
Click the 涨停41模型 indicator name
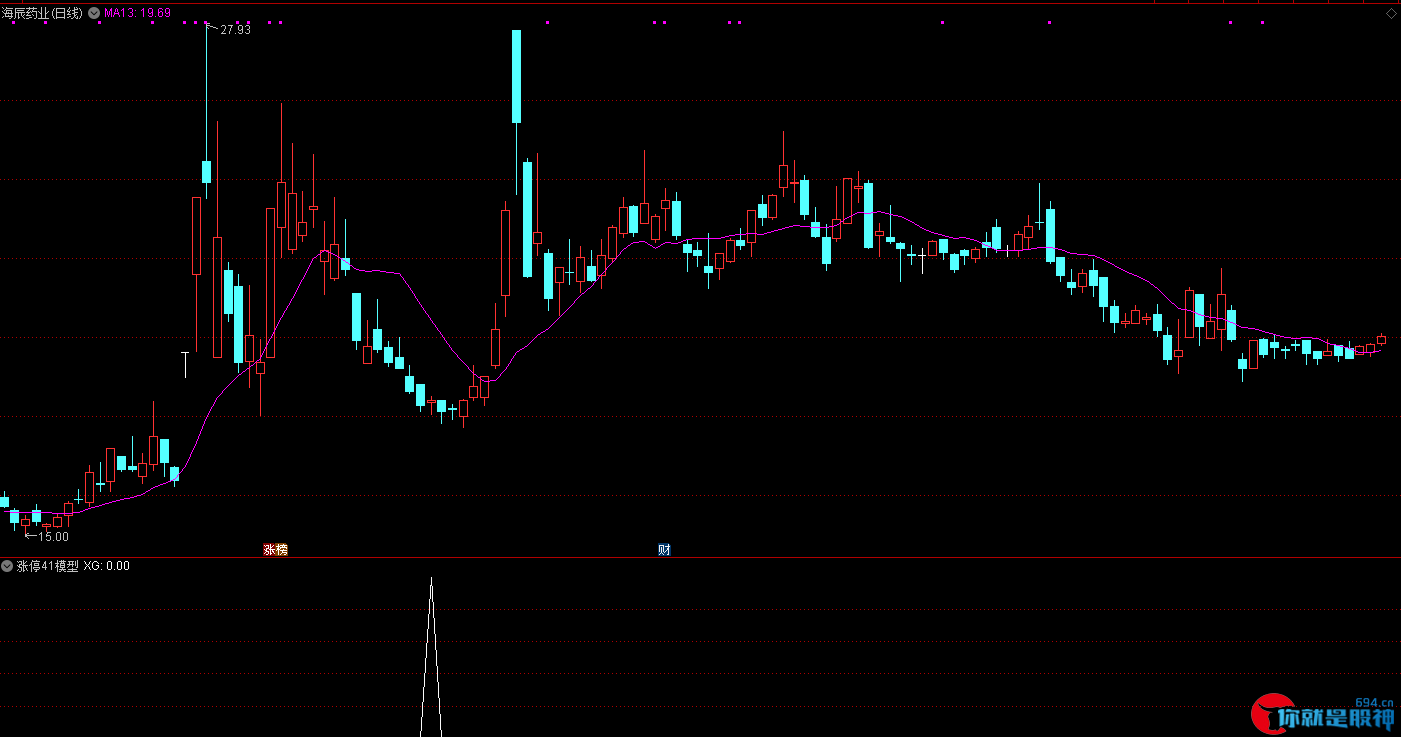(47, 566)
